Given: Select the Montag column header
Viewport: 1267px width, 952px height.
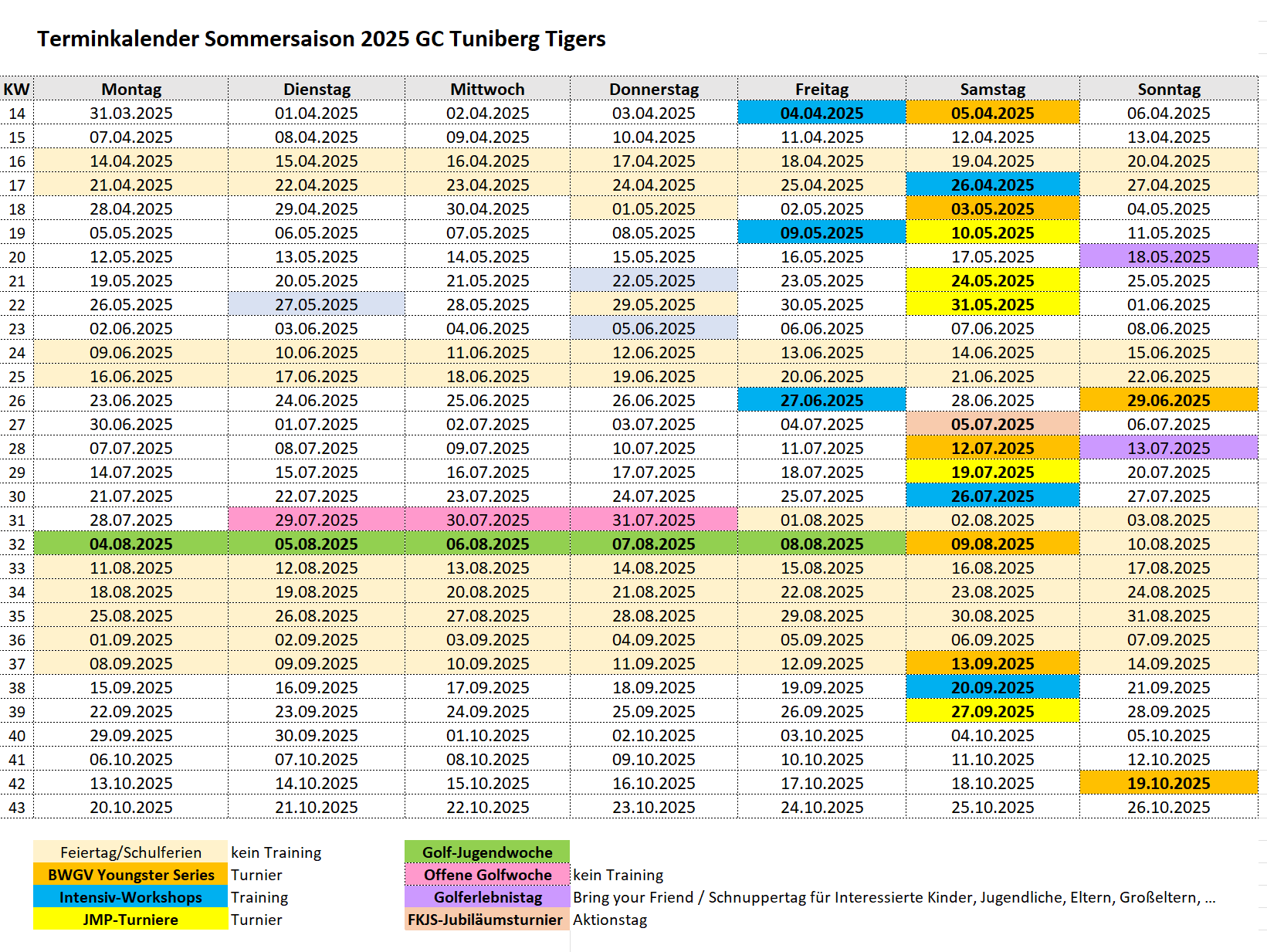Looking at the screenshot, I should point(130,89).
